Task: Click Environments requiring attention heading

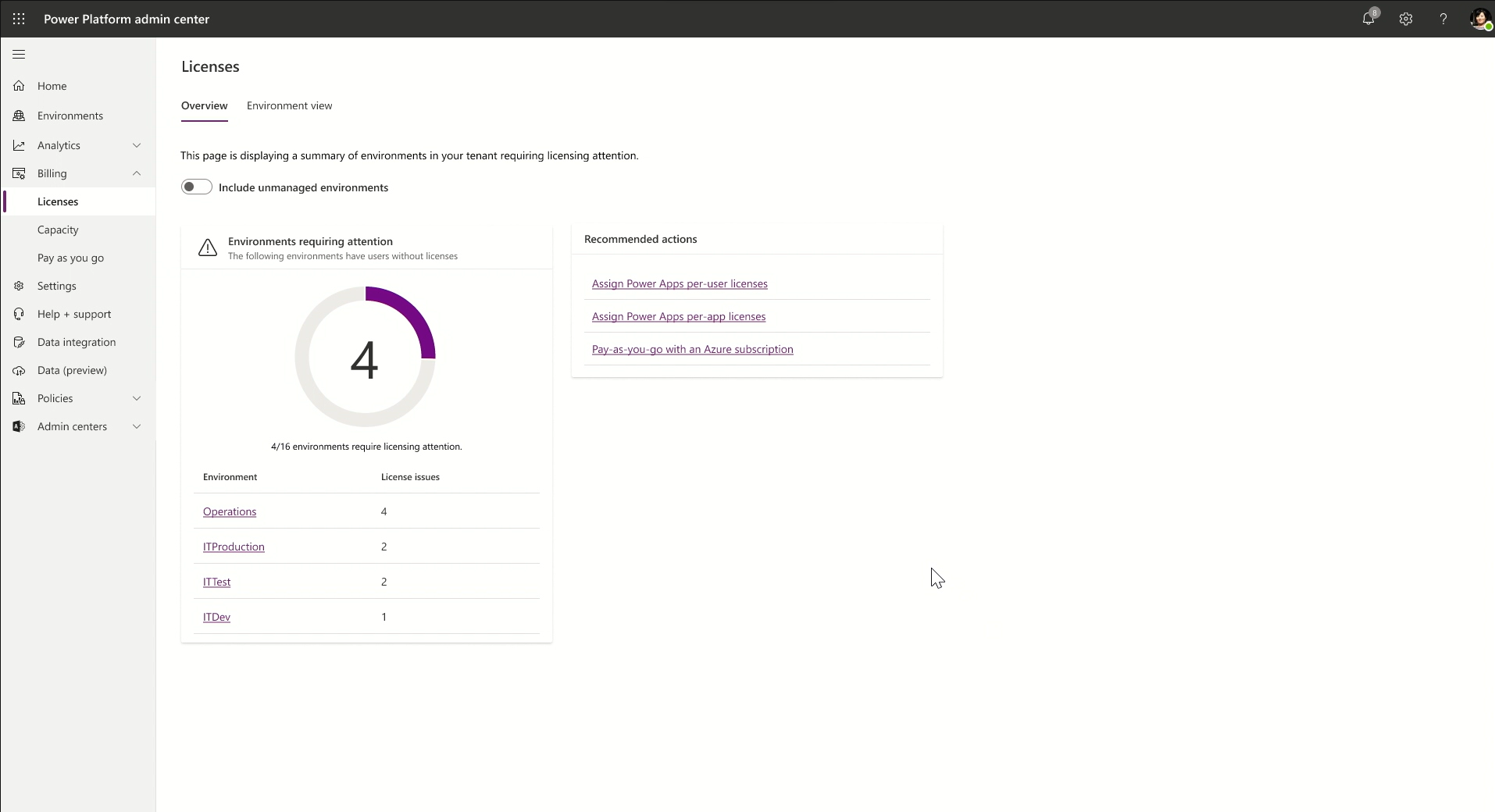Action: pyautogui.click(x=310, y=241)
